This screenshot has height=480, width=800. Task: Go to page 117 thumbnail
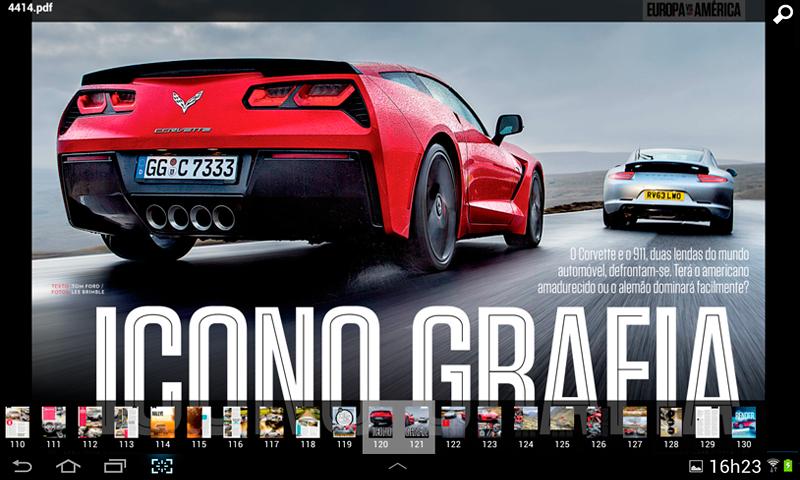[x=271, y=422]
